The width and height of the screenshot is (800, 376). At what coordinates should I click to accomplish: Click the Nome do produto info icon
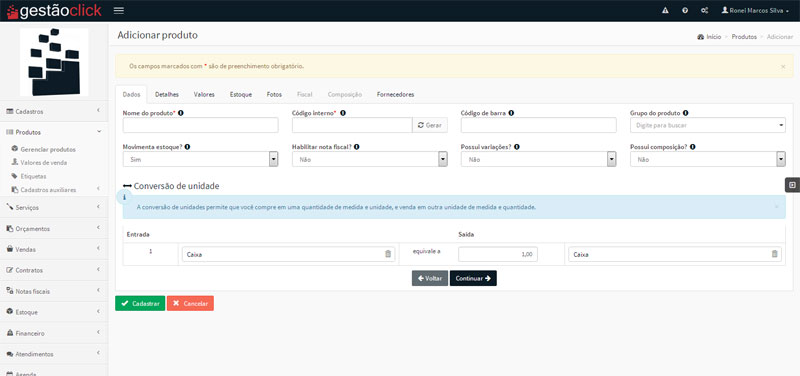(x=181, y=113)
